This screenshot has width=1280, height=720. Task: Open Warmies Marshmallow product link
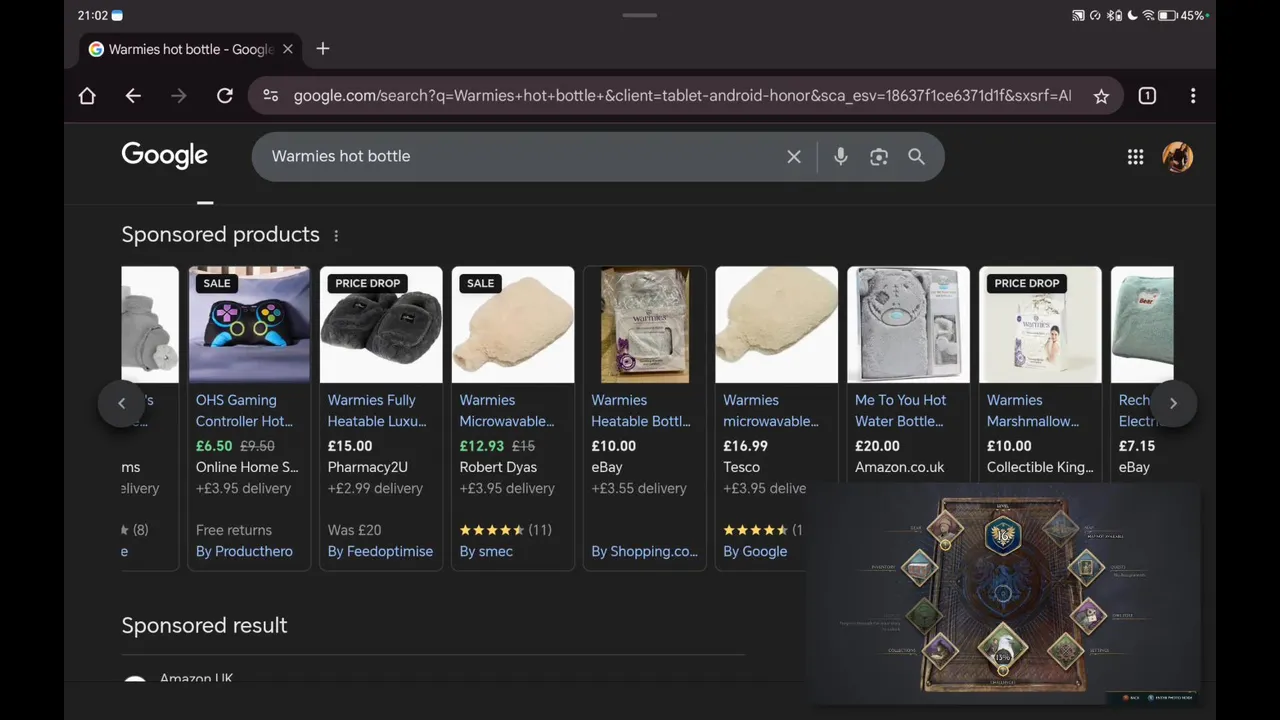(x=1033, y=411)
